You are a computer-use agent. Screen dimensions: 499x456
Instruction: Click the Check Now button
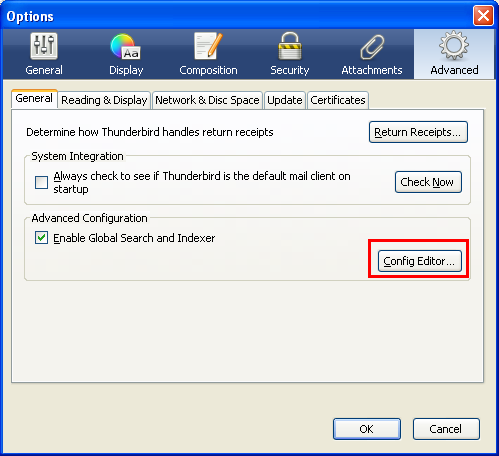428,182
